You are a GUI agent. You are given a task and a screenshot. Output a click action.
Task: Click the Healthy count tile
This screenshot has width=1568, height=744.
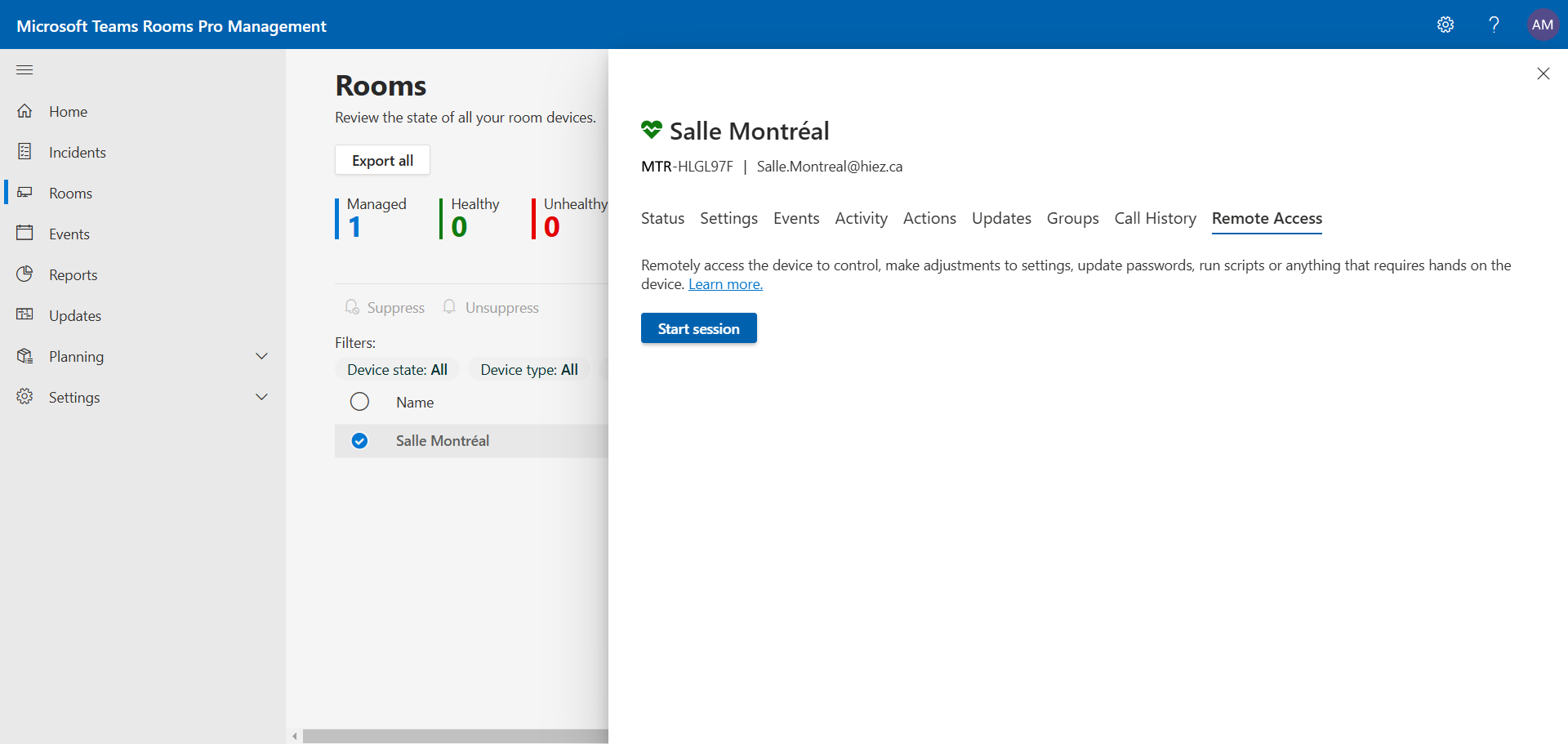[470, 218]
